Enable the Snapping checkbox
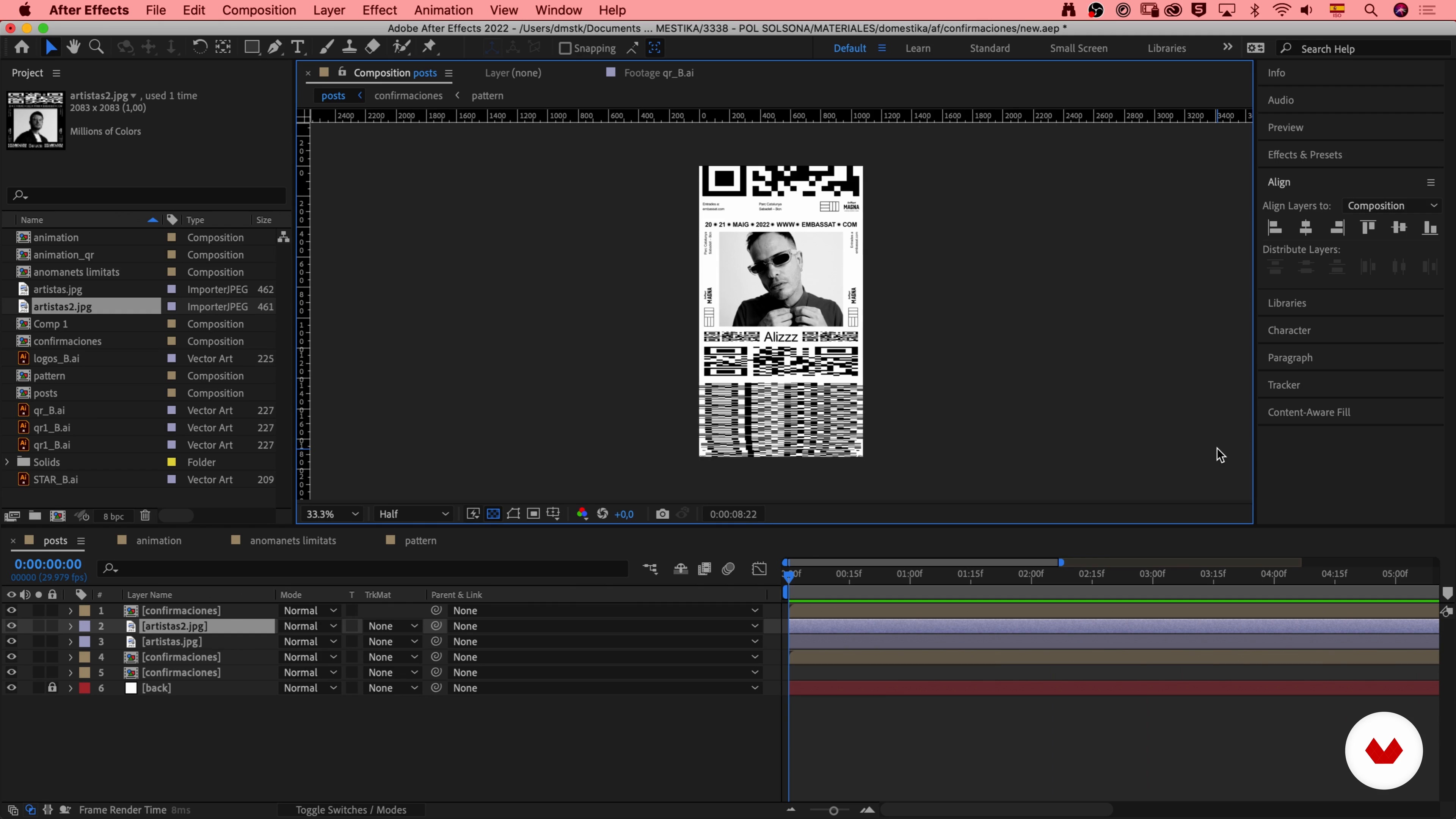The image size is (1456, 819). click(565, 48)
